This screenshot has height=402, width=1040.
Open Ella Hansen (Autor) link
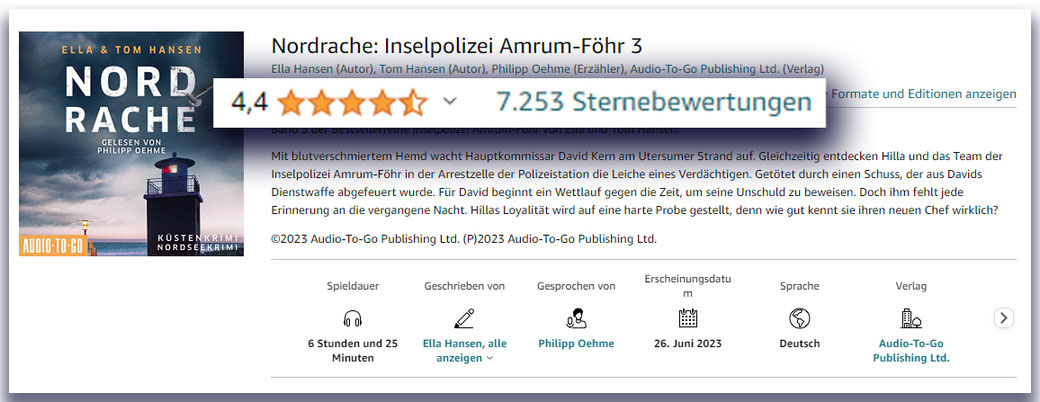click(x=316, y=68)
